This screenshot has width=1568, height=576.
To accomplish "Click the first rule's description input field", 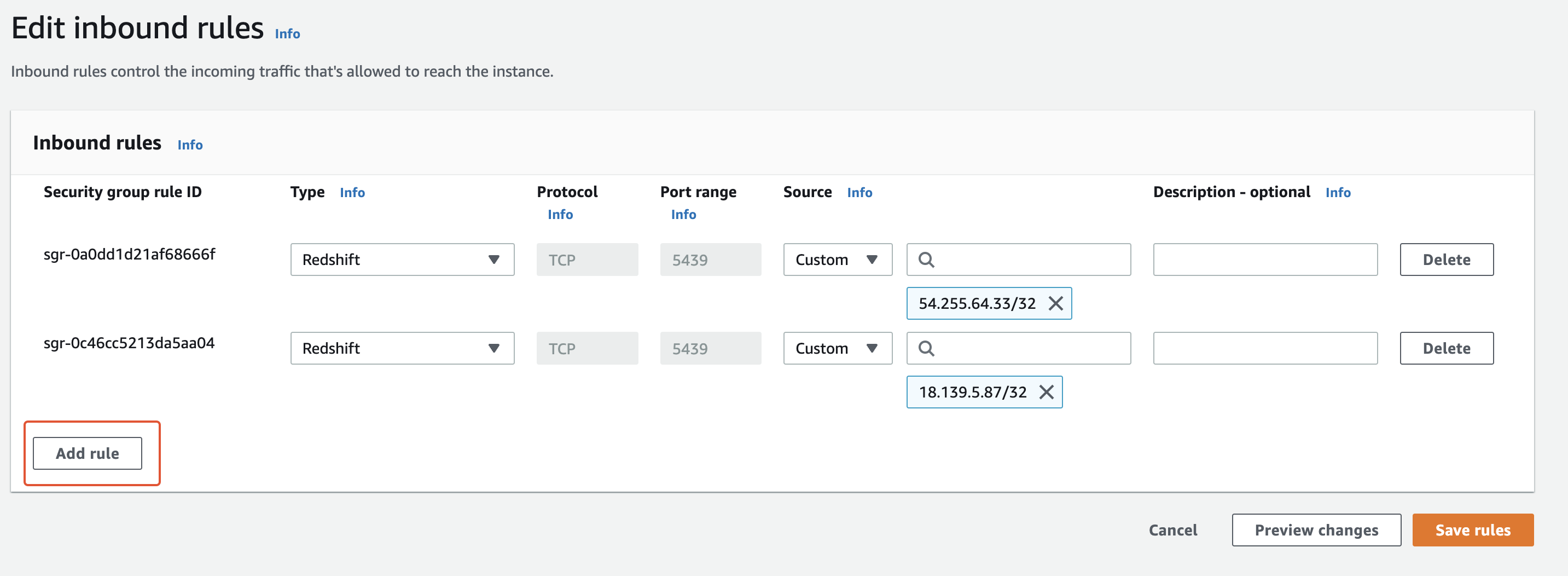I will [x=1265, y=260].
